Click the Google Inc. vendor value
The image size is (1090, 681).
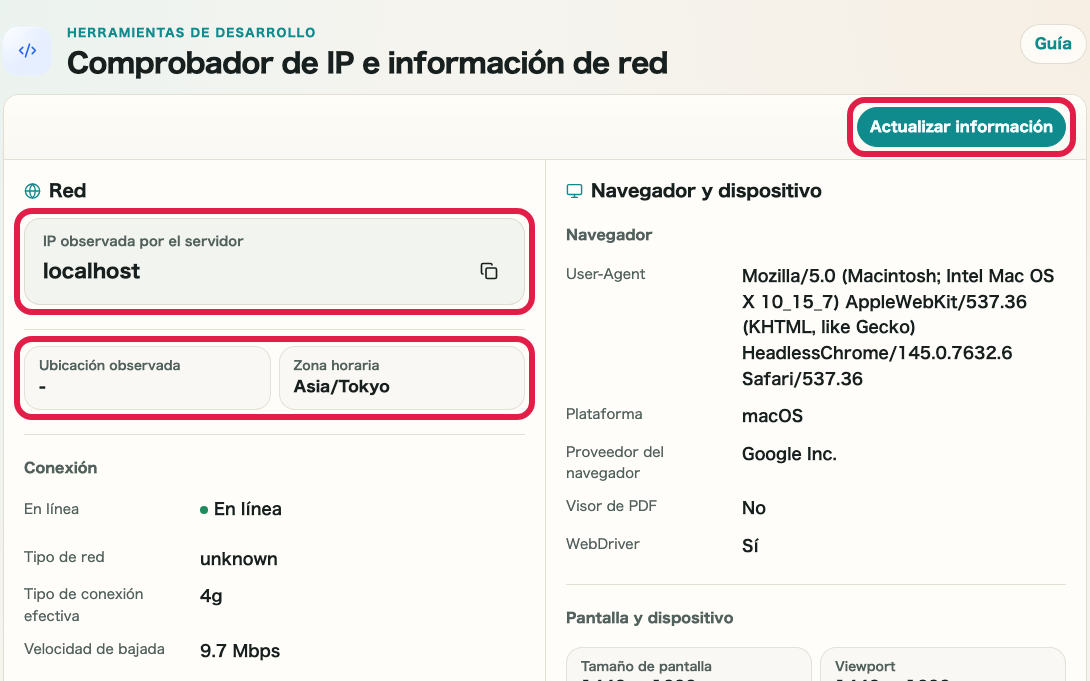pyautogui.click(x=789, y=454)
